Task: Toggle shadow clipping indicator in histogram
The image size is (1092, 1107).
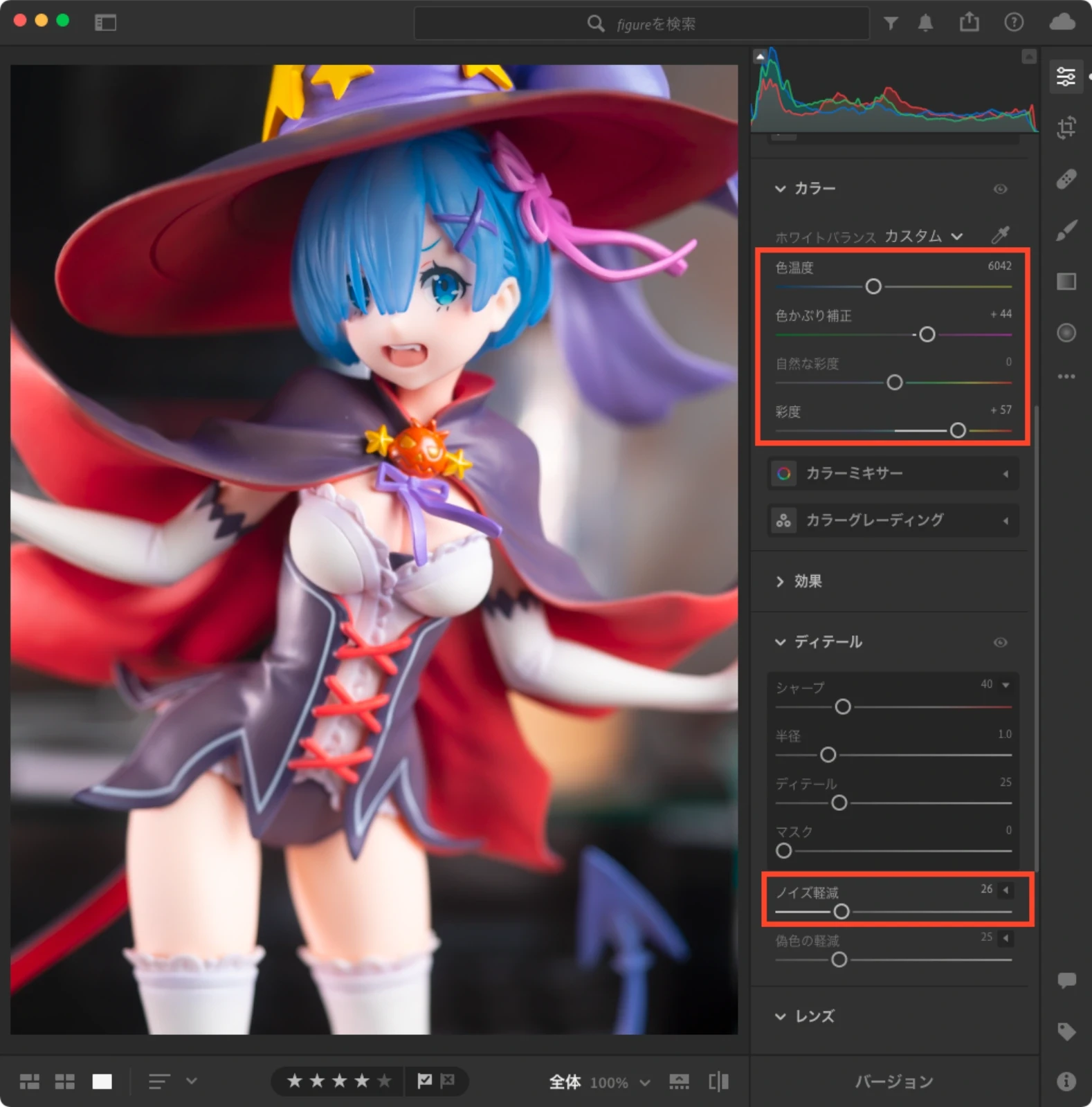Action: [760, 56]
